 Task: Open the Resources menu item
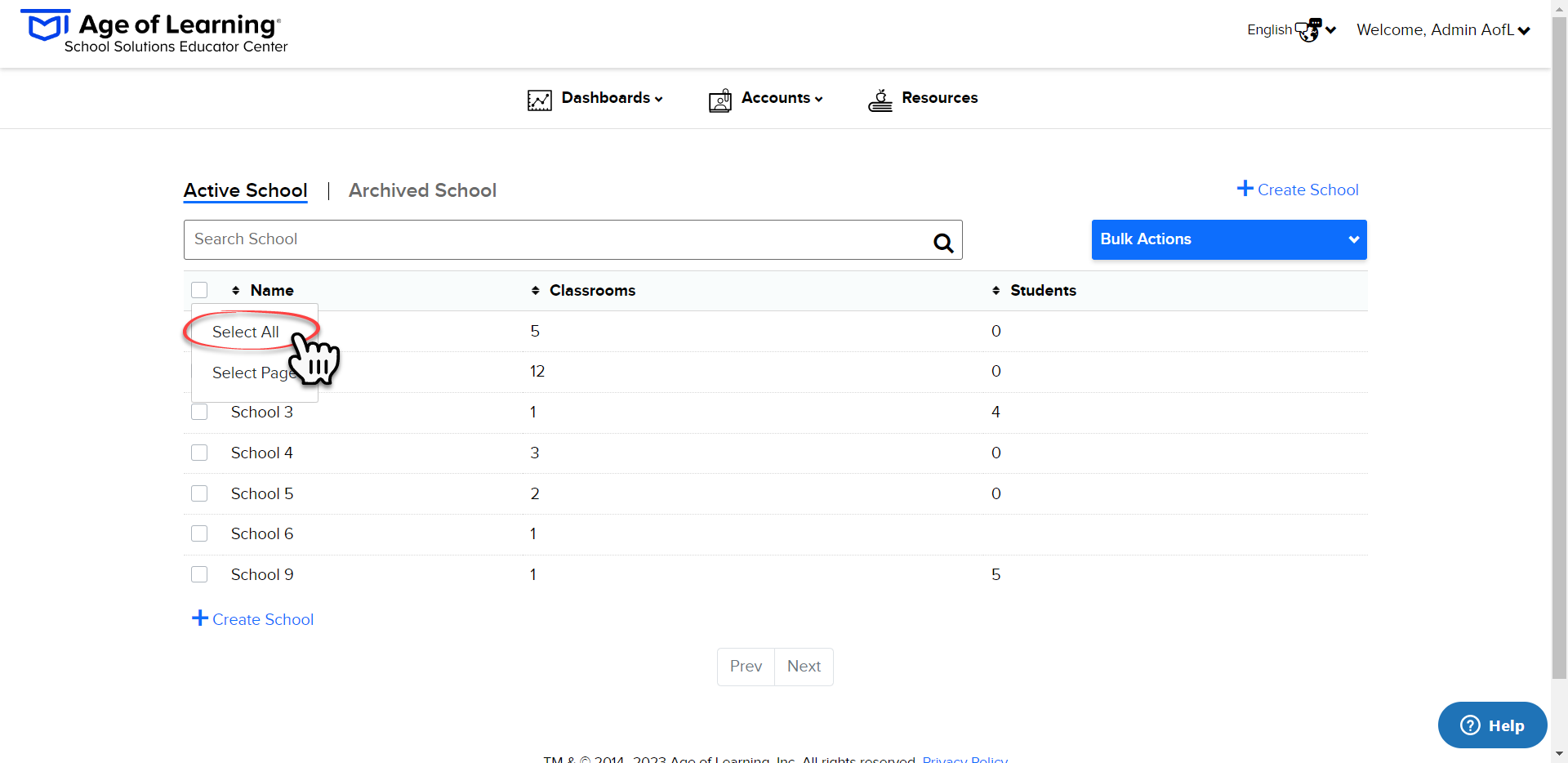(939, 98)
